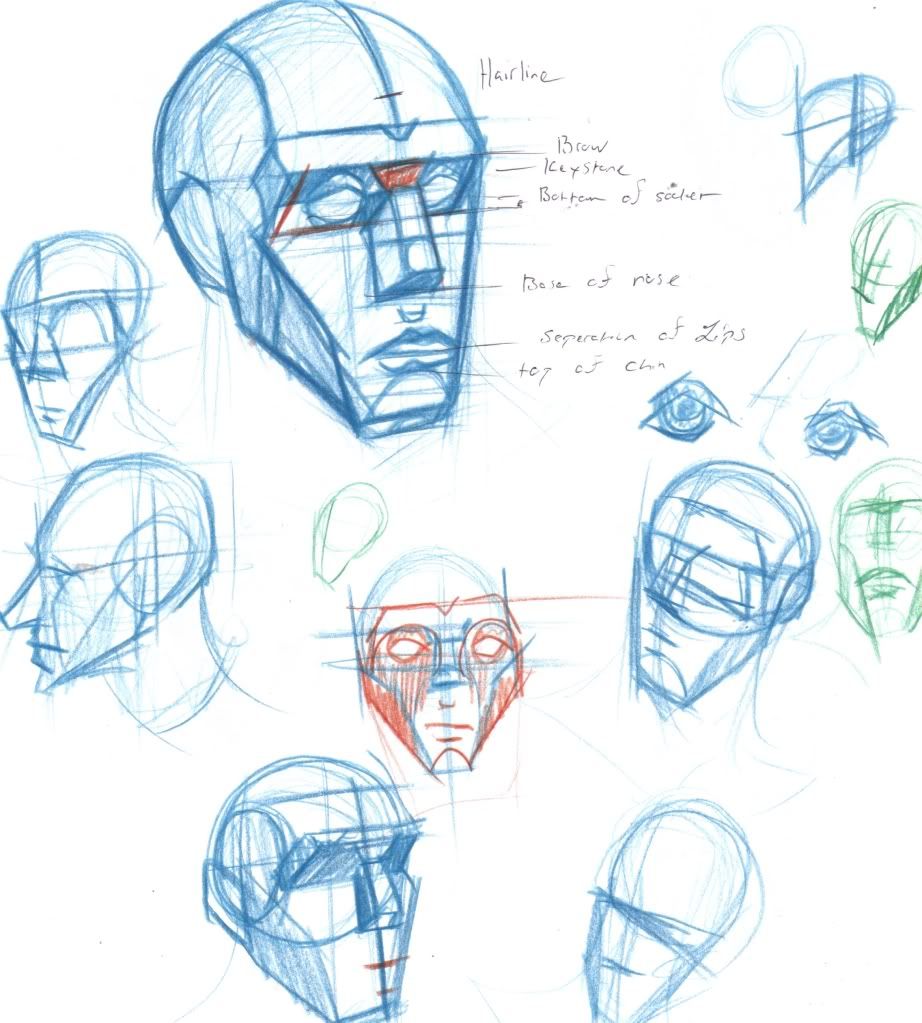Select the "Keystone" handwritten label
The height and width of the screenshot is (1023, 922).
click(578, 167)
